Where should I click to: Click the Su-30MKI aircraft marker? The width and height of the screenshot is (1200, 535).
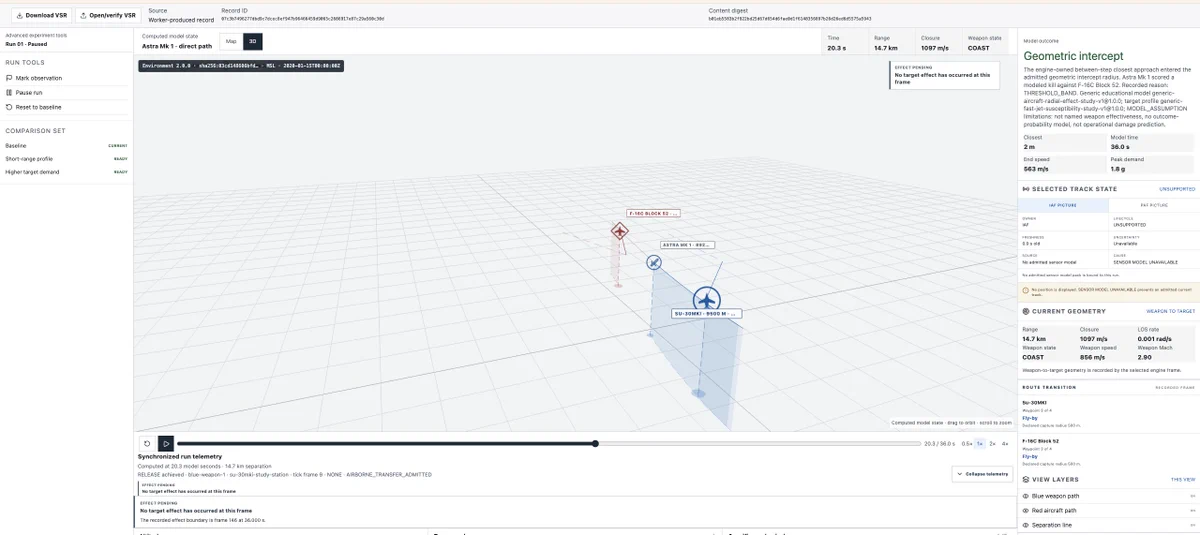(x=707, y=299)
